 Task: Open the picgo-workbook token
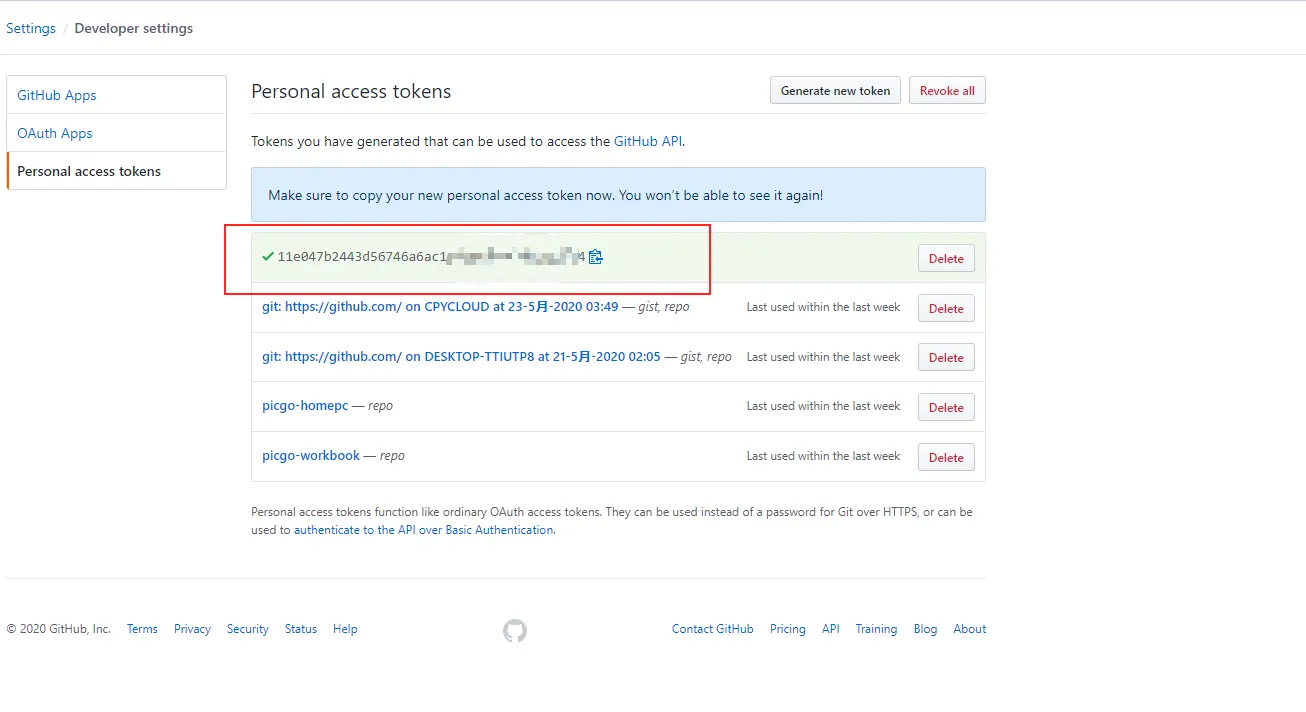point(311,455)
